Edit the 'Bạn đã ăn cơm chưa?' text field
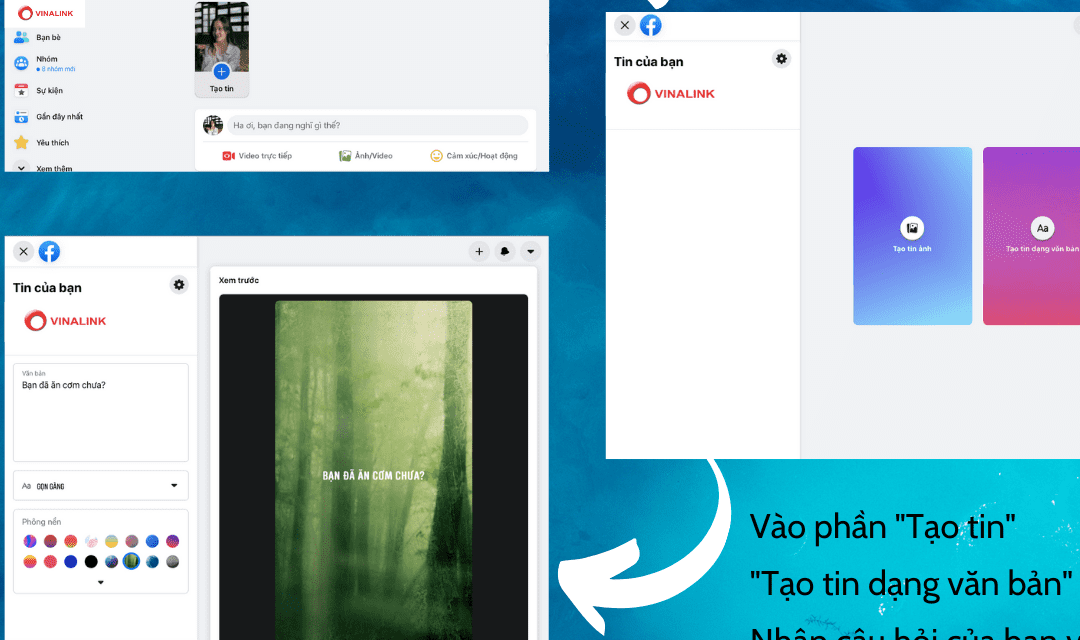Viewport: 1080px width, 640px height. point(101,412)
